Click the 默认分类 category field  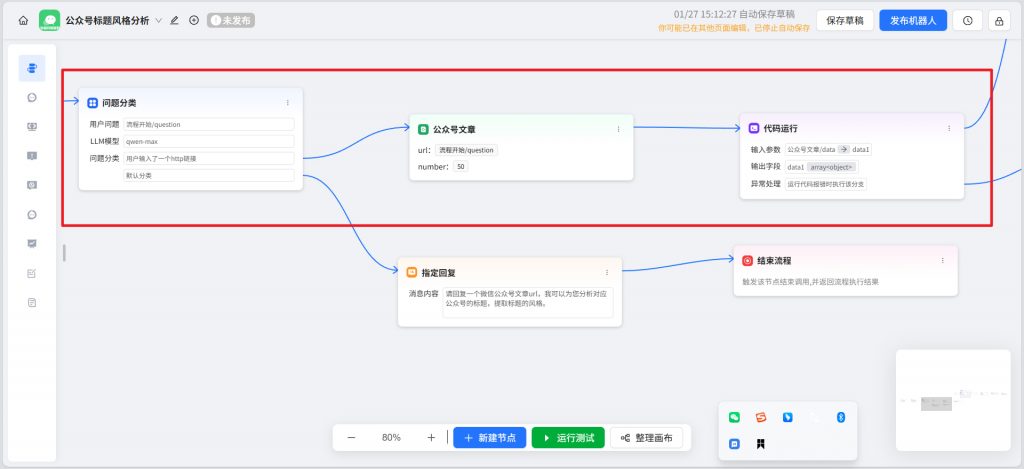click(x=208, y=176)
